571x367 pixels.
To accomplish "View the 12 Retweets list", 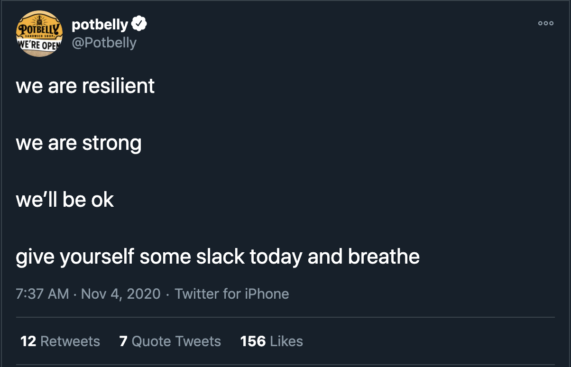I will click(x=60, y=341).
